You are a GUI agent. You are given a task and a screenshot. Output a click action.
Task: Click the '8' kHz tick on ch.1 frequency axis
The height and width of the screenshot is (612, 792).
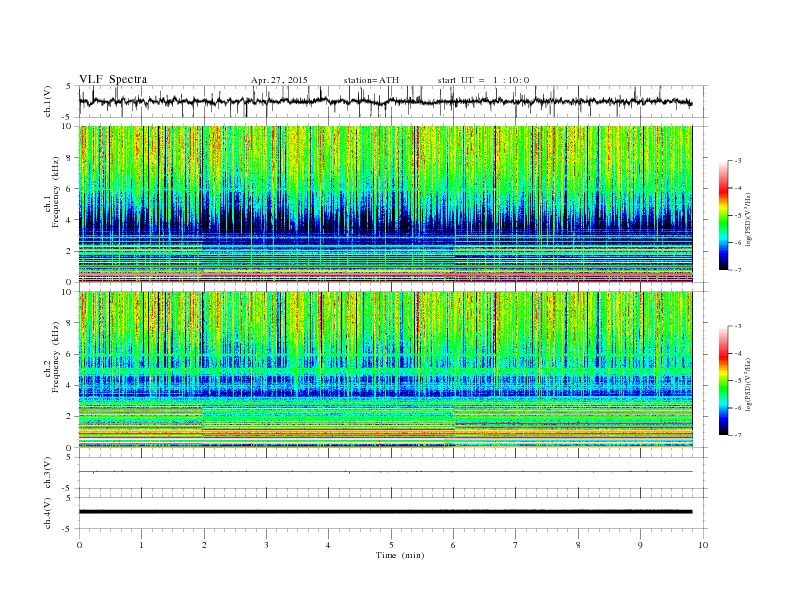pos(70,158)
